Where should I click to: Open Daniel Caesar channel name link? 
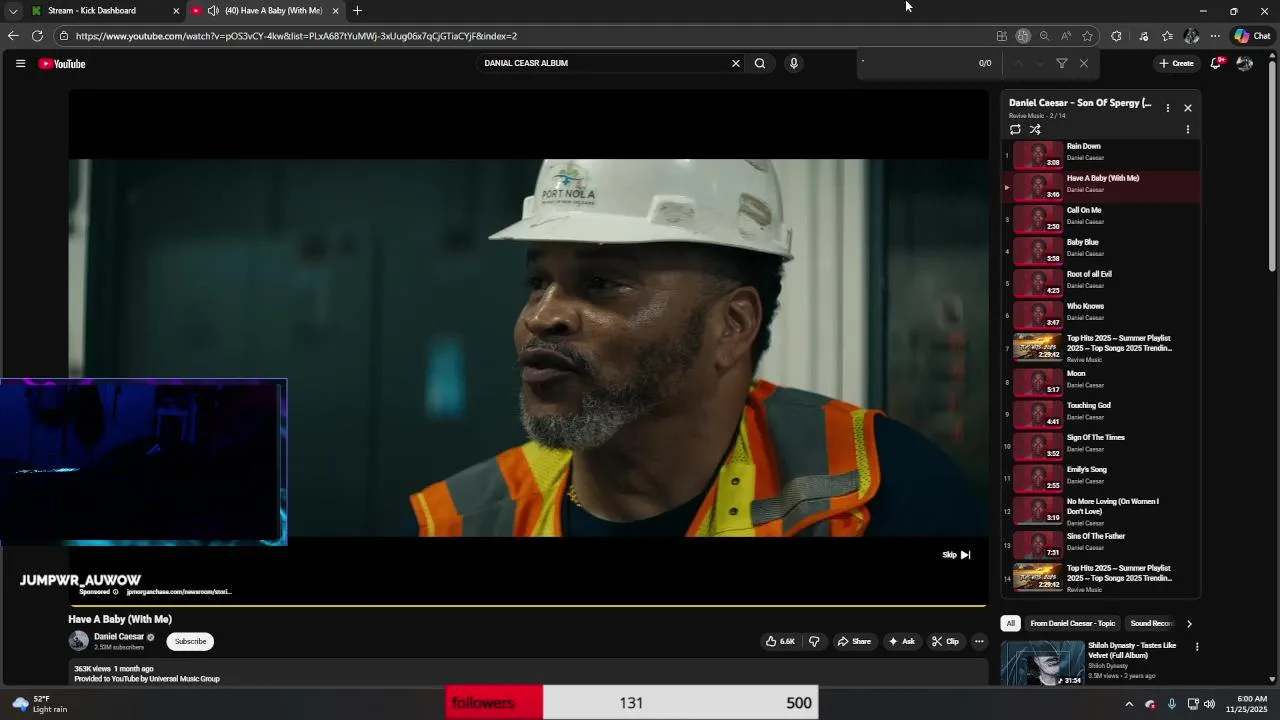pos(119,637)
